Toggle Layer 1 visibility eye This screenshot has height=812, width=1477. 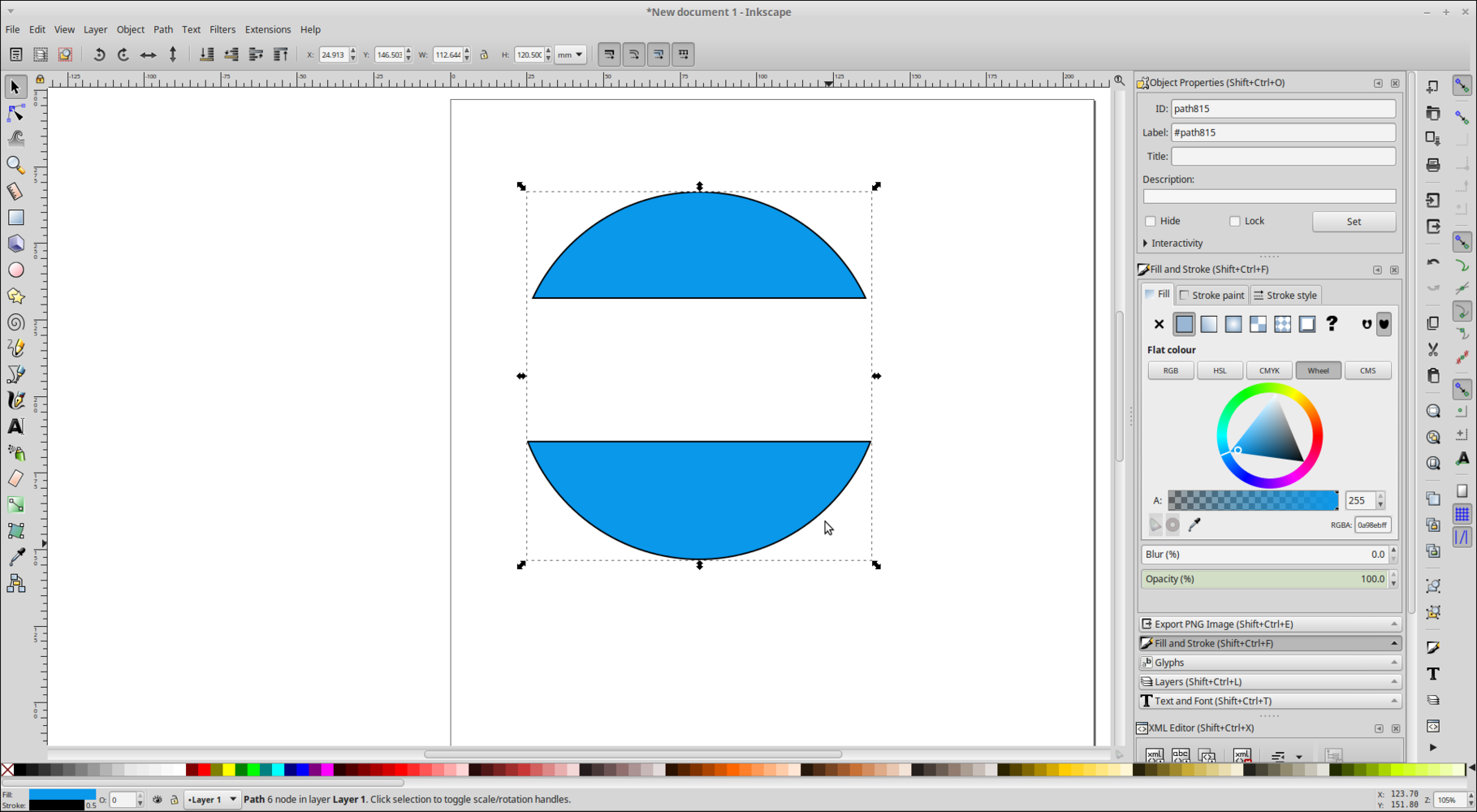[158, 800]
